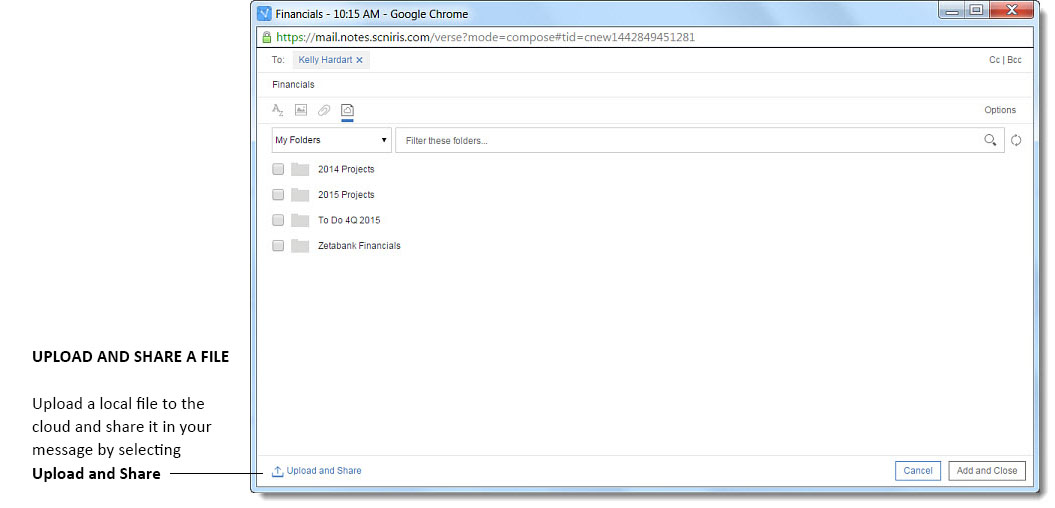Click the secure padlock icon in the address bar

tap(267, 37)
